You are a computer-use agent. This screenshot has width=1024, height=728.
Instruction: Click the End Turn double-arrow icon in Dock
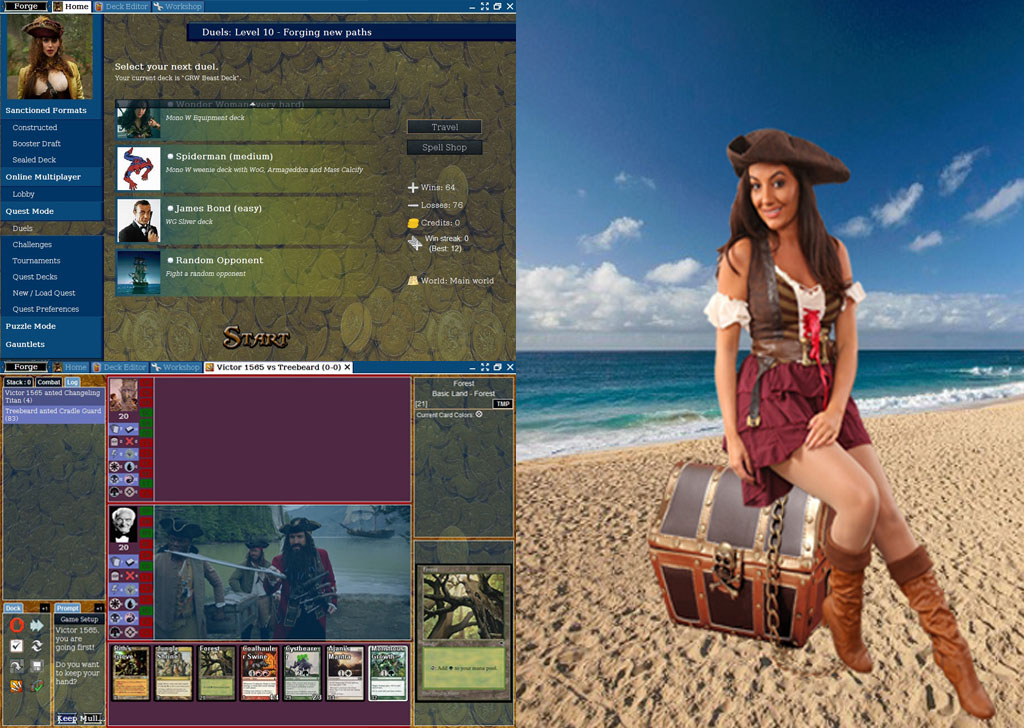click(x=37, y=625)
